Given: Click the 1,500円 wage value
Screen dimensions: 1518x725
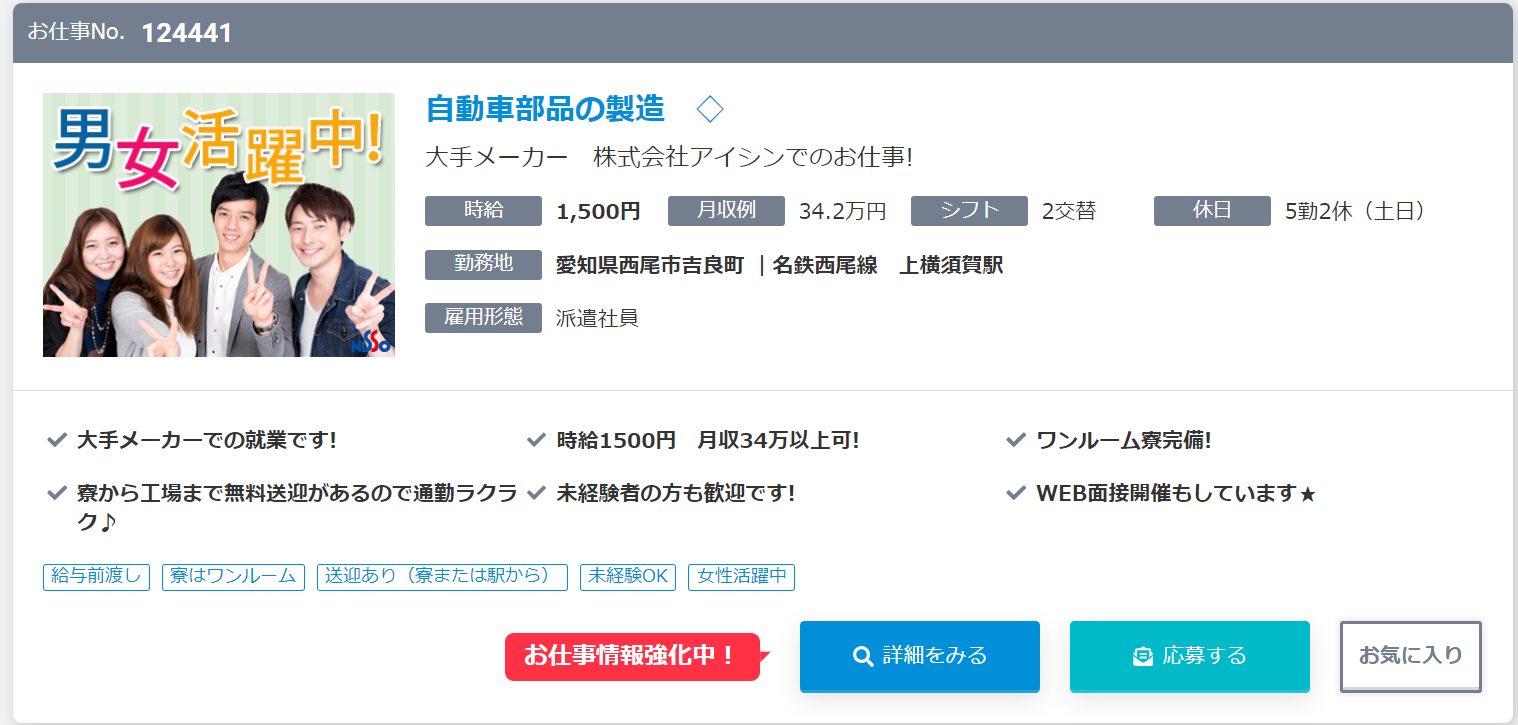Looking at the screenshot, I should (598, 212).
